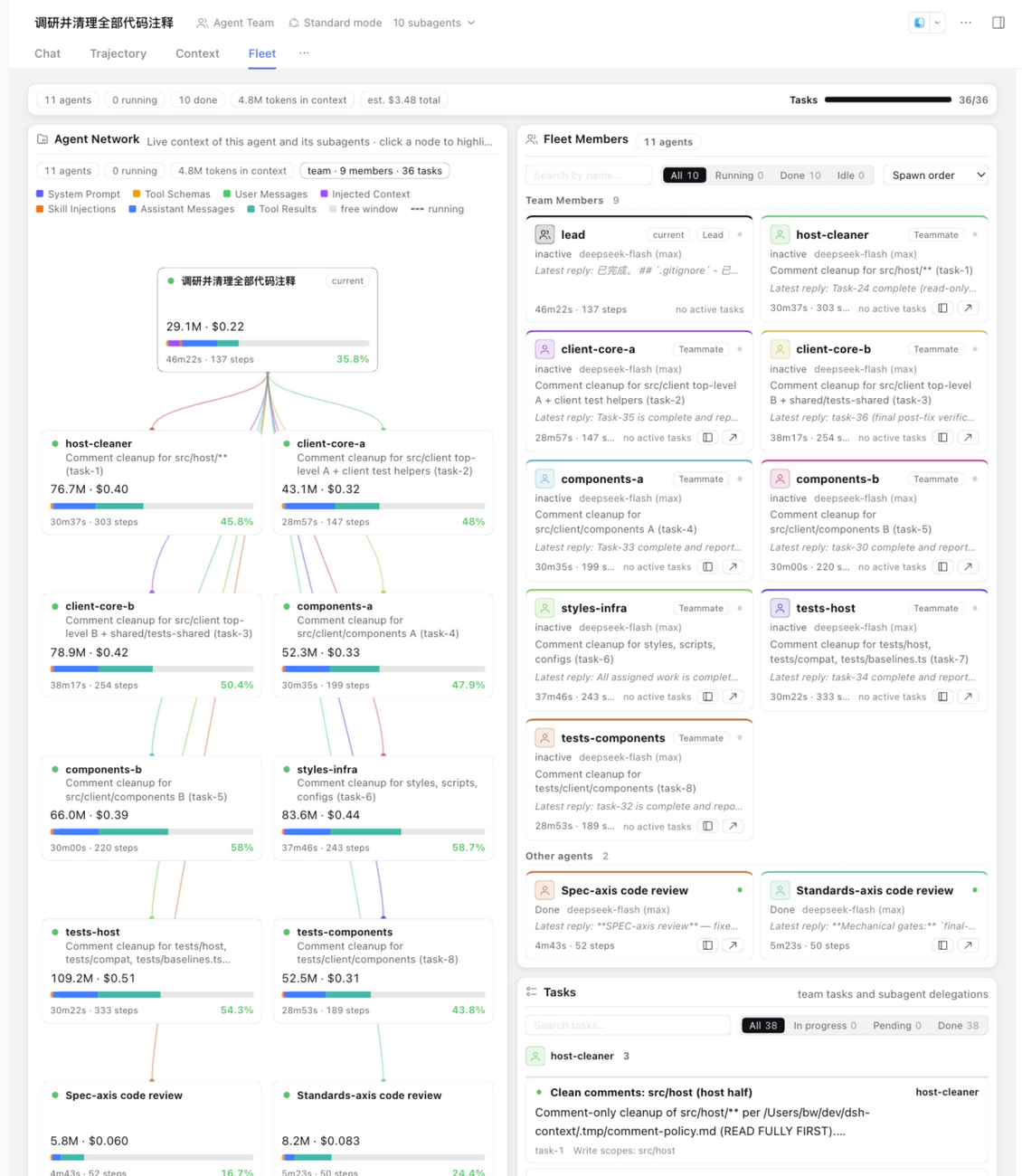Filter fleet members by All 10

coord(685,175)
